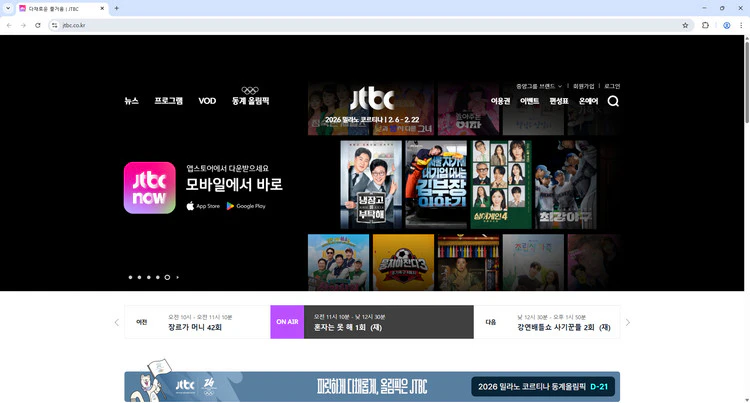Select the fifth active carousel dot

point(167,277)
